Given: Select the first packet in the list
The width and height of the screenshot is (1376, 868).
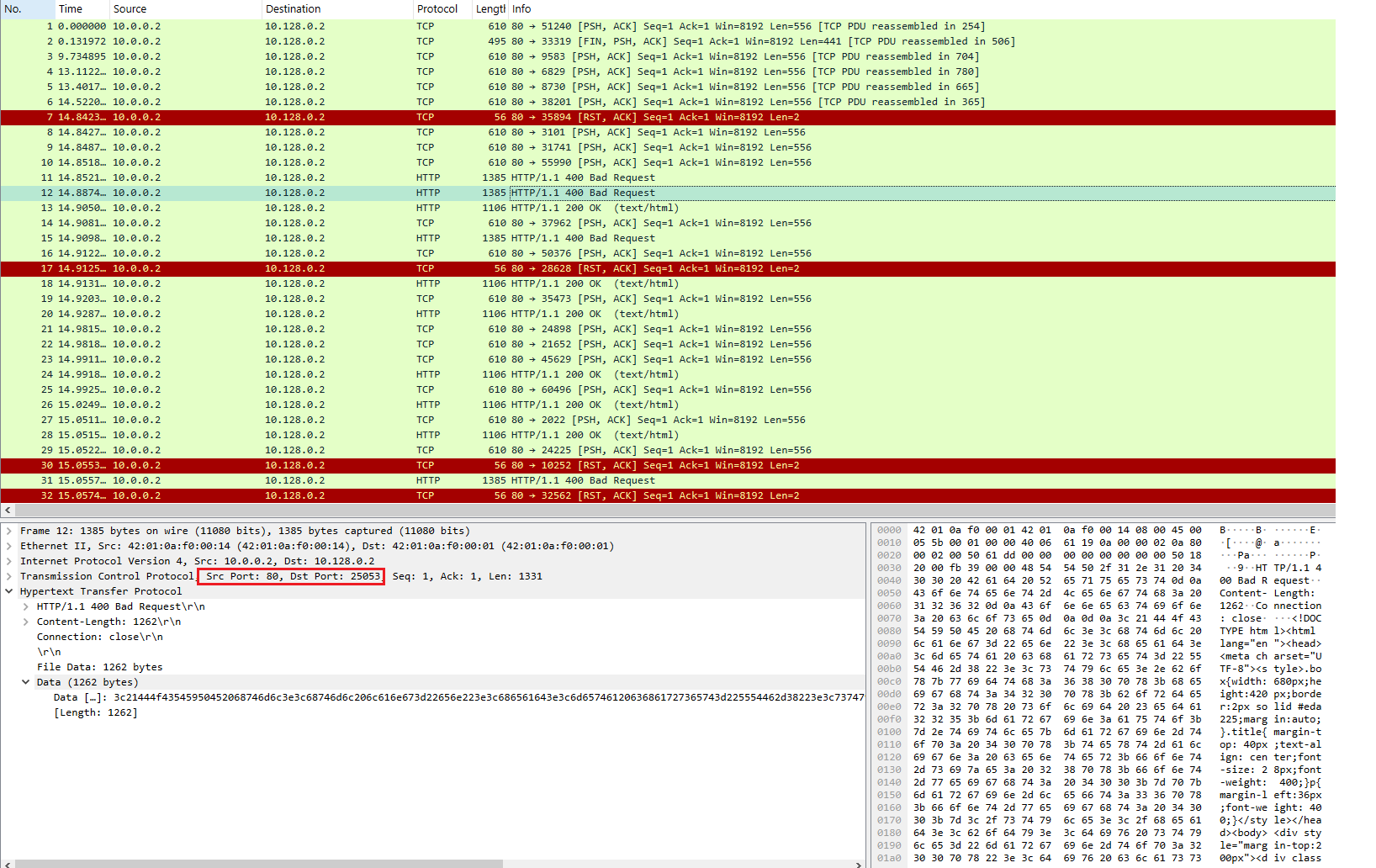Looking at the screenshot, I should pyautogui.click(x=336, y=25).
